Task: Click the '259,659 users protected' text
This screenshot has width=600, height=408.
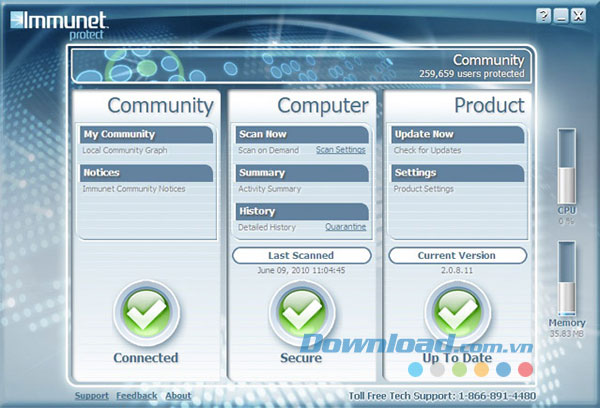Action: (x=471, y=73)
